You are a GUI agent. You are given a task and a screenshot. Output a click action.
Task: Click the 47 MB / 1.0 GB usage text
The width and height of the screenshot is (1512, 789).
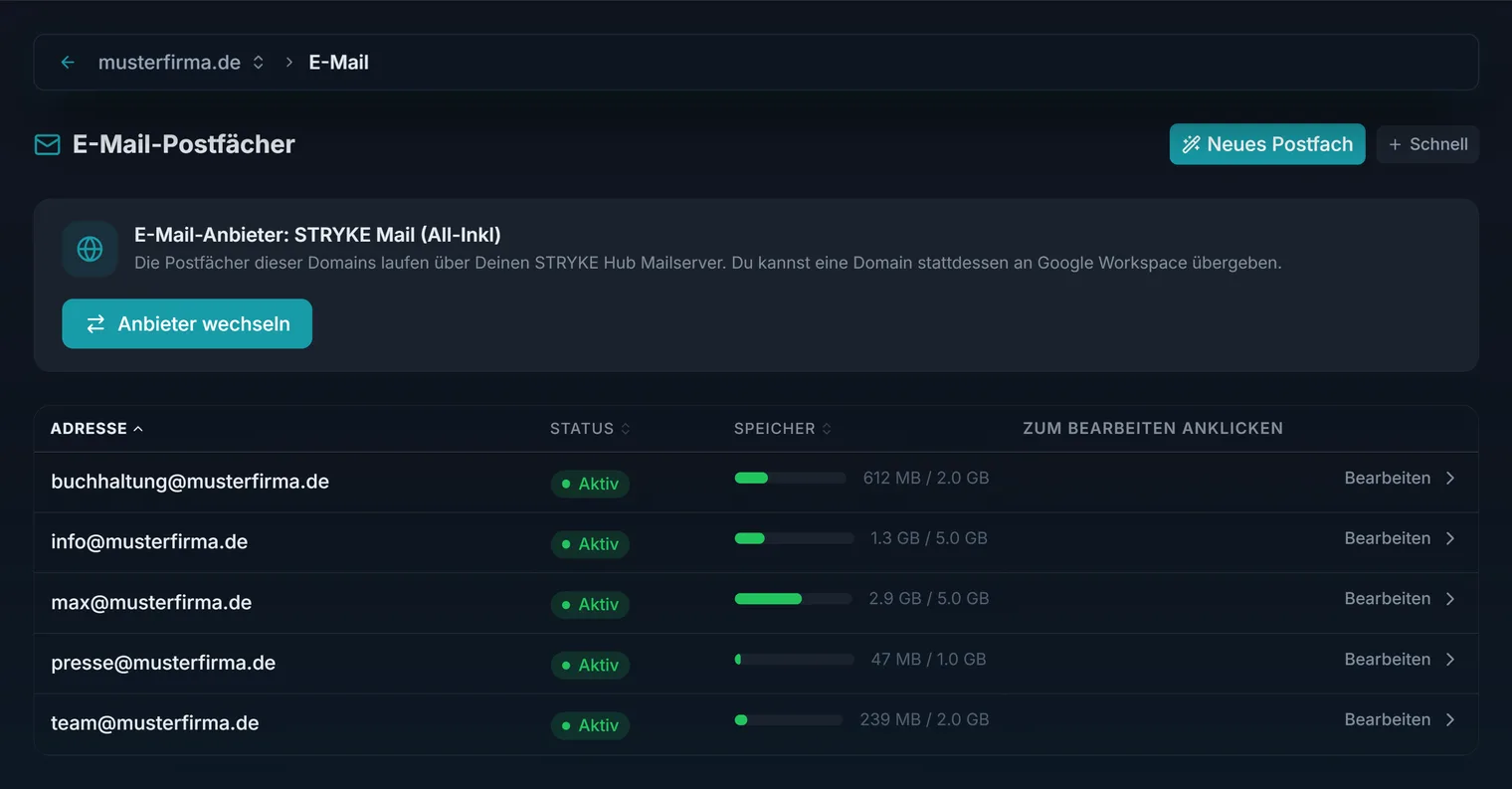[929, 660]
